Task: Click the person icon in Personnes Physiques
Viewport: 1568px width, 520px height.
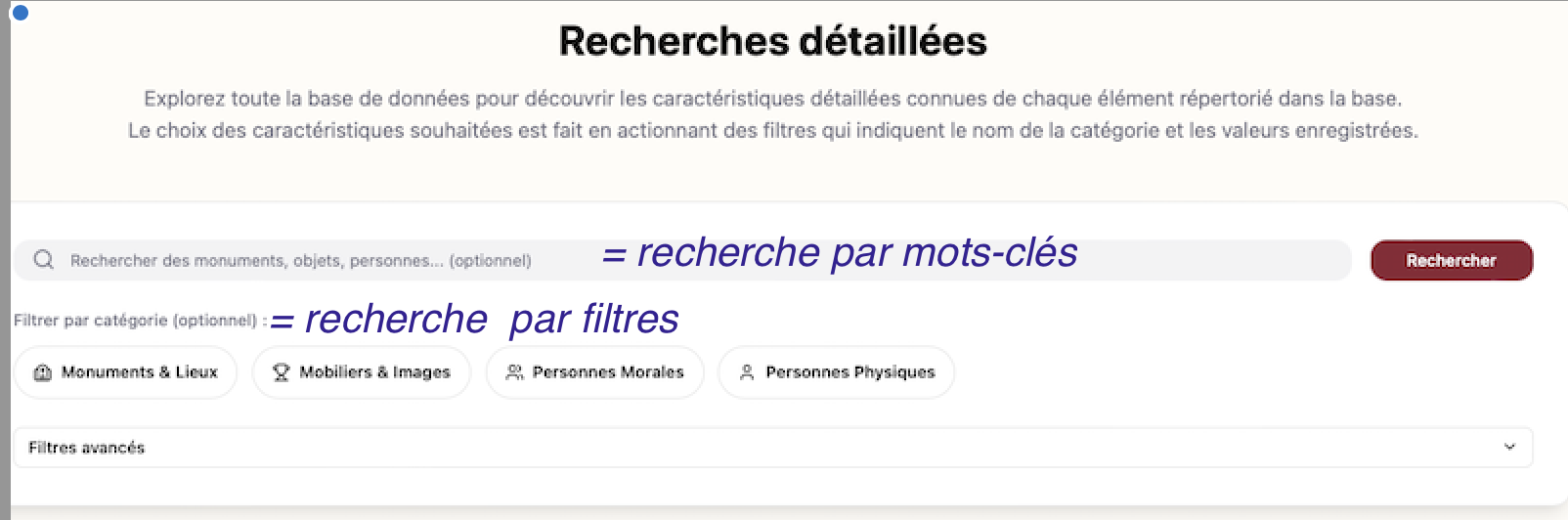Action: pyautogui.click(x=747, y=372)
